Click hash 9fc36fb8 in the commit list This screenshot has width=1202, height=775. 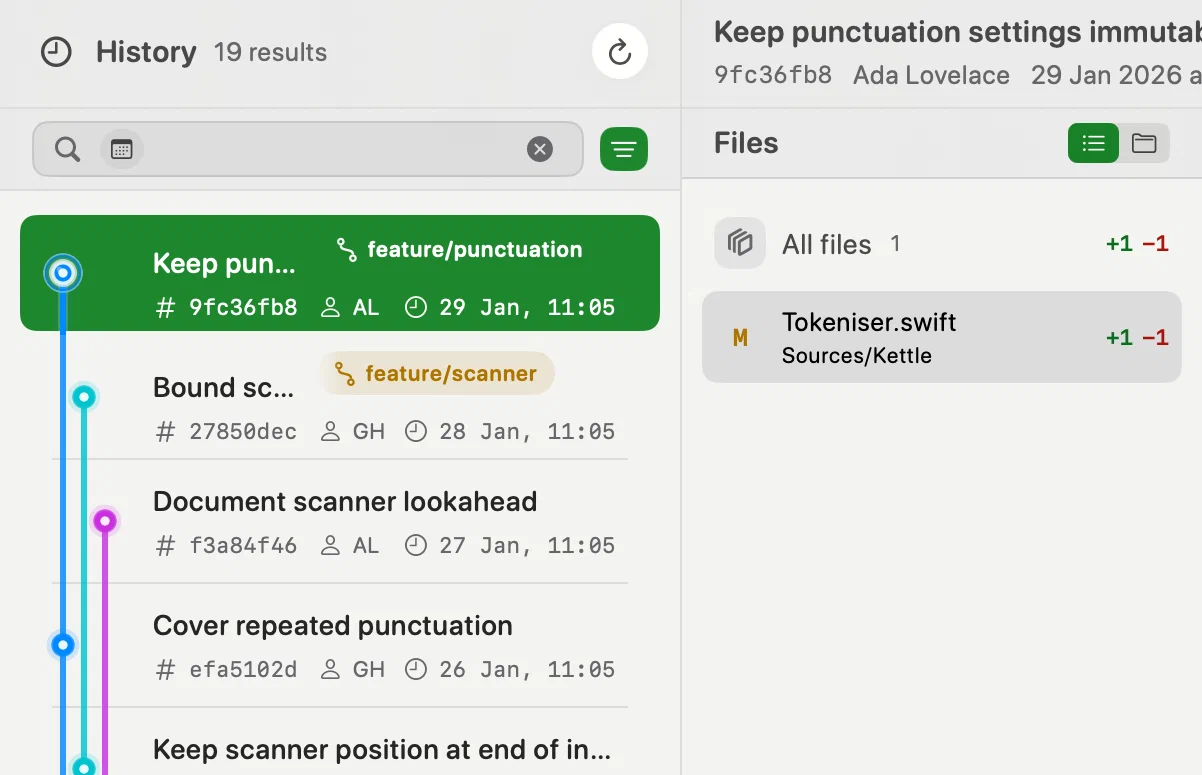[x=243, y=307]
